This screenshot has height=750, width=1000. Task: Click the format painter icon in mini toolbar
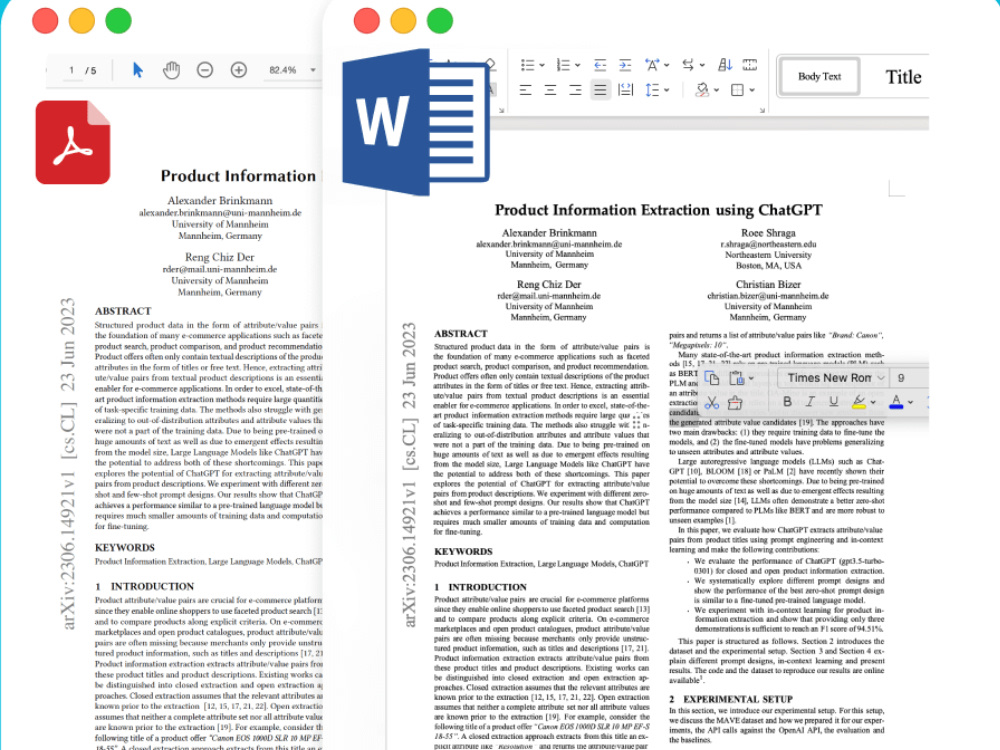tap(735, 402)
